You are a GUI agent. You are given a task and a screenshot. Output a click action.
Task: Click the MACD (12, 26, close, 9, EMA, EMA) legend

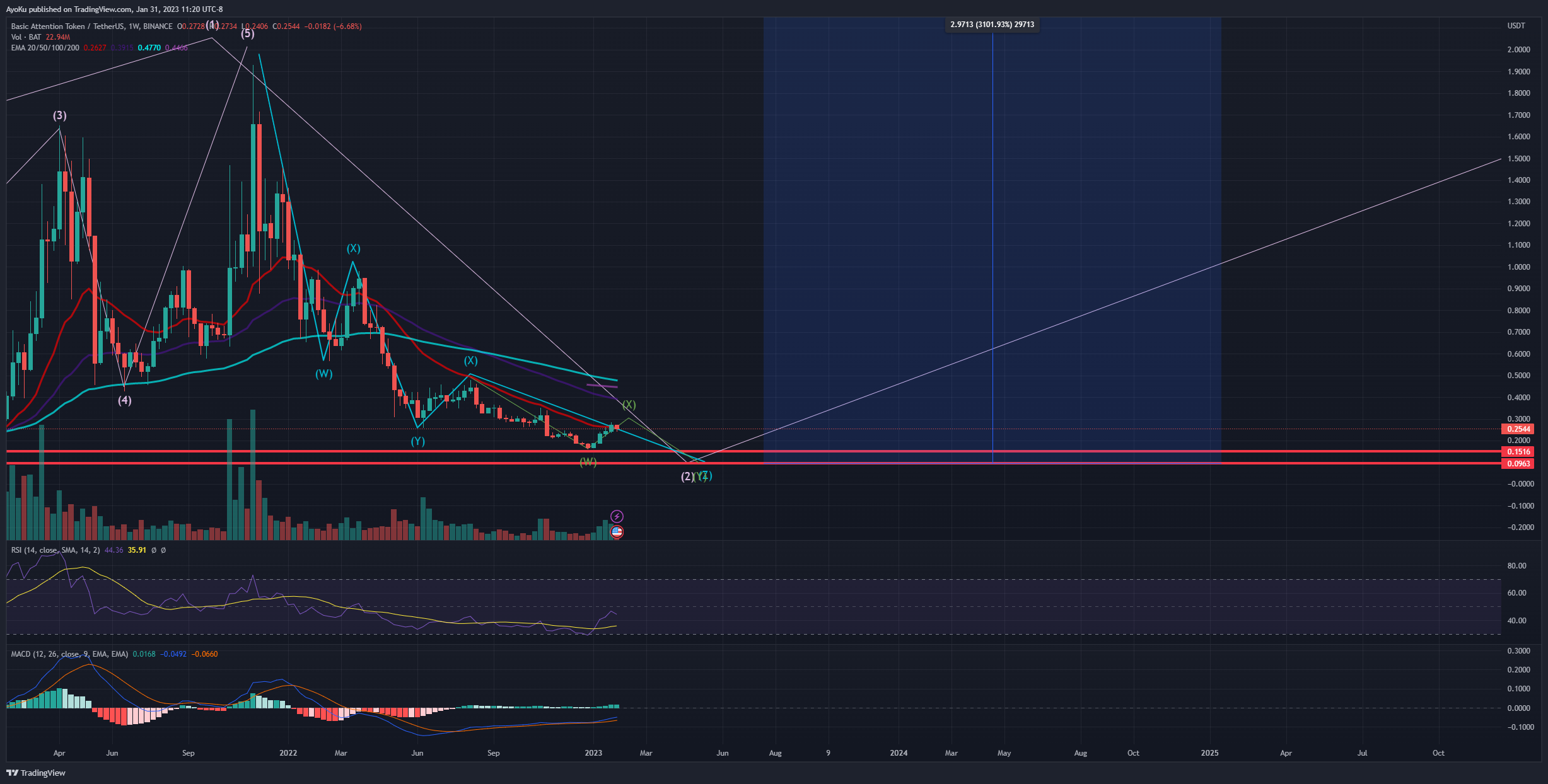tap(69, 654)
